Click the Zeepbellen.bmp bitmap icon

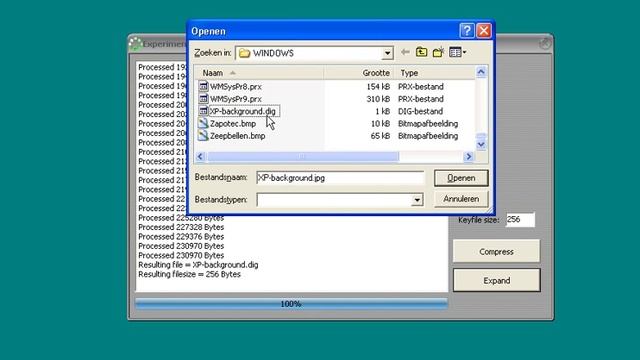point(203,136)
